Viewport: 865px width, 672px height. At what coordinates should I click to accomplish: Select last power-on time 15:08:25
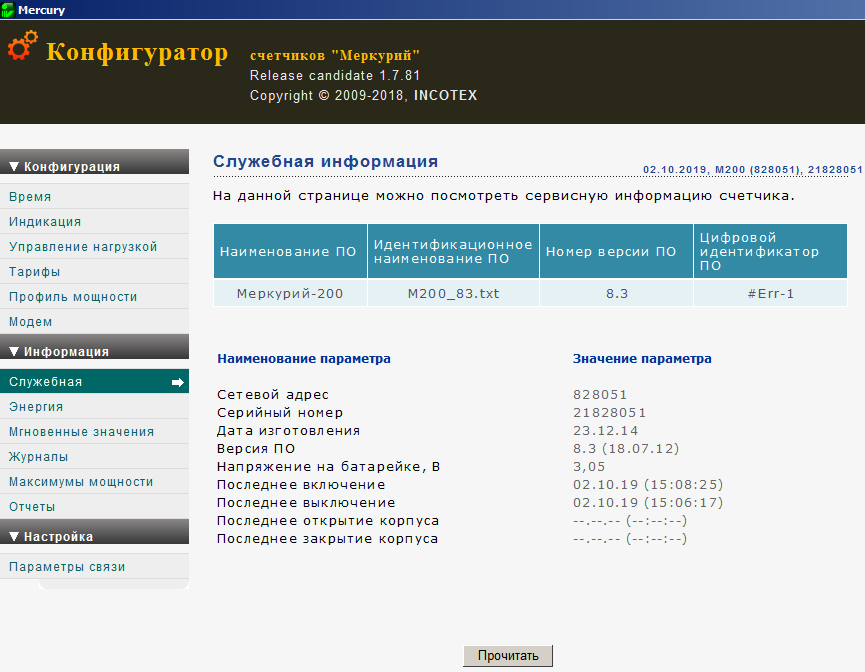684,485
